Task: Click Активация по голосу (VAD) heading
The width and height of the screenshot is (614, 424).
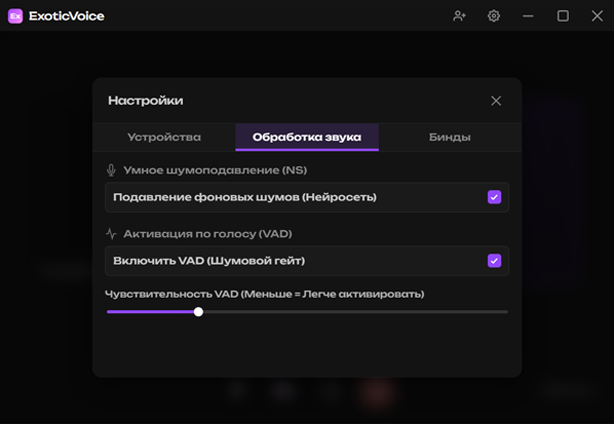Action: [x=208, y=234]
